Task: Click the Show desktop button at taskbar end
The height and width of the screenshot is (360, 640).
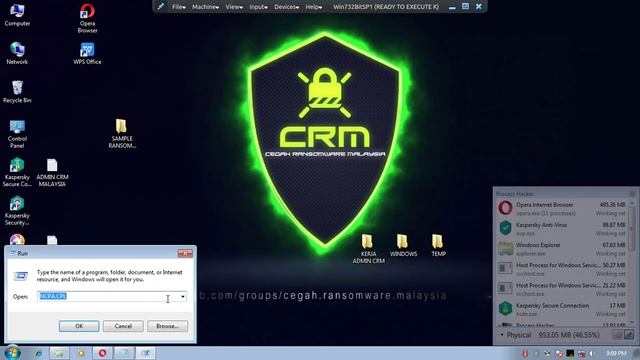Action: point(636,353)
